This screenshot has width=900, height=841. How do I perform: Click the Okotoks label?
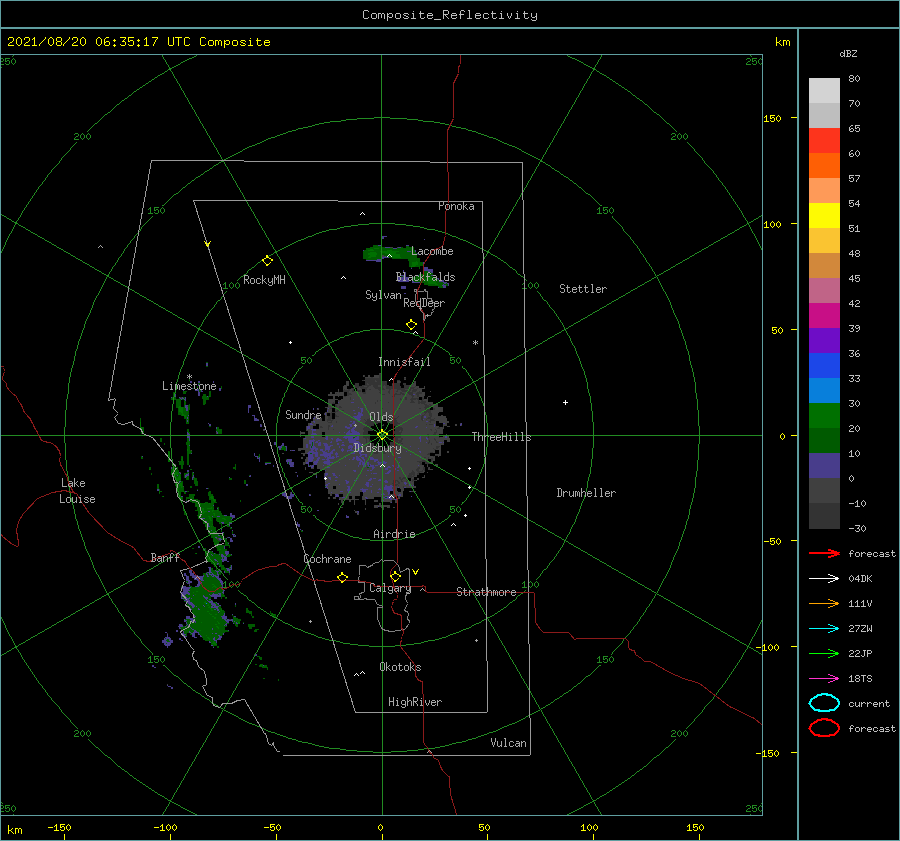[x=400, y=667]
